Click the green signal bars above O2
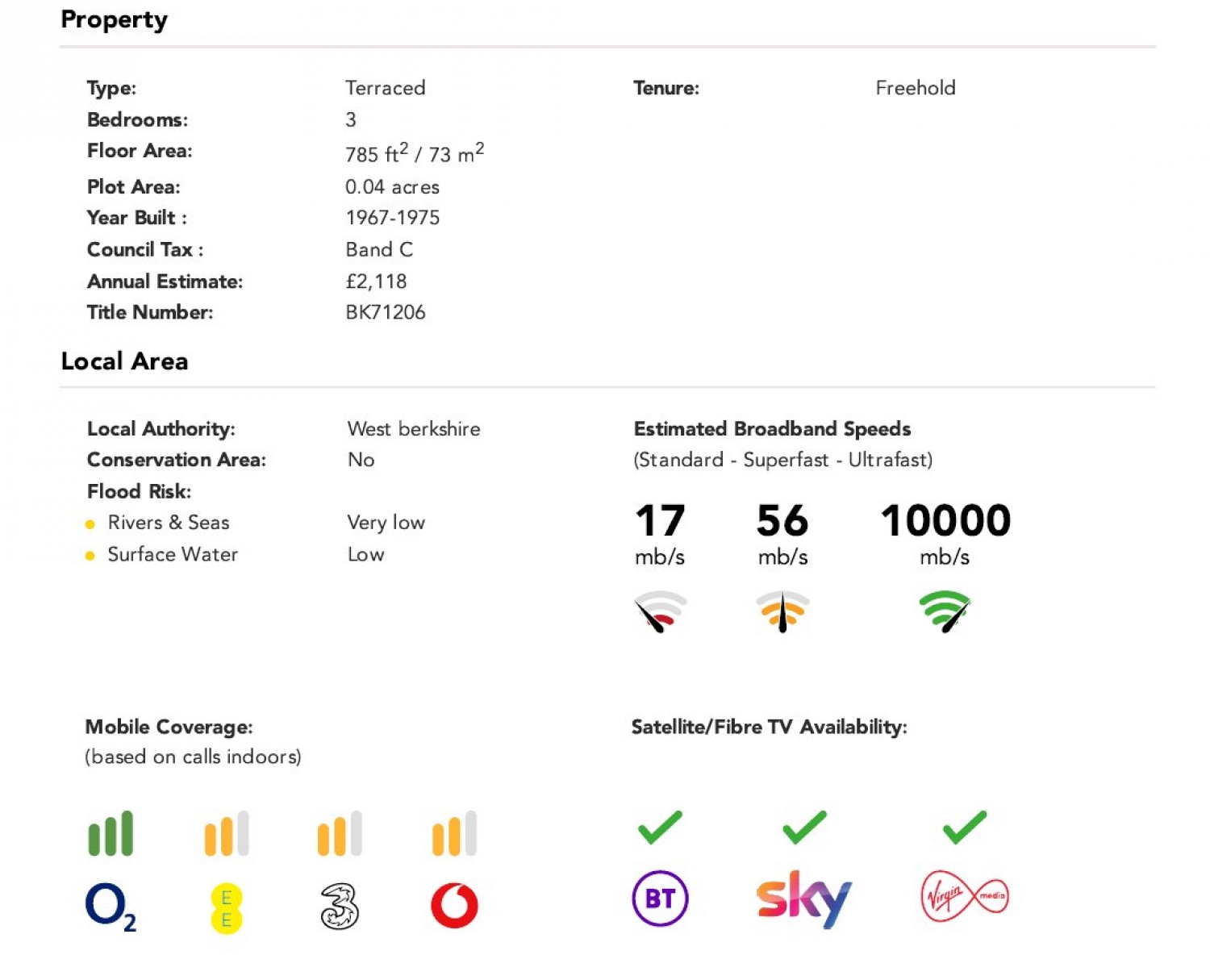The height and width of the screenshot is (980, 1210). (111, 833)
